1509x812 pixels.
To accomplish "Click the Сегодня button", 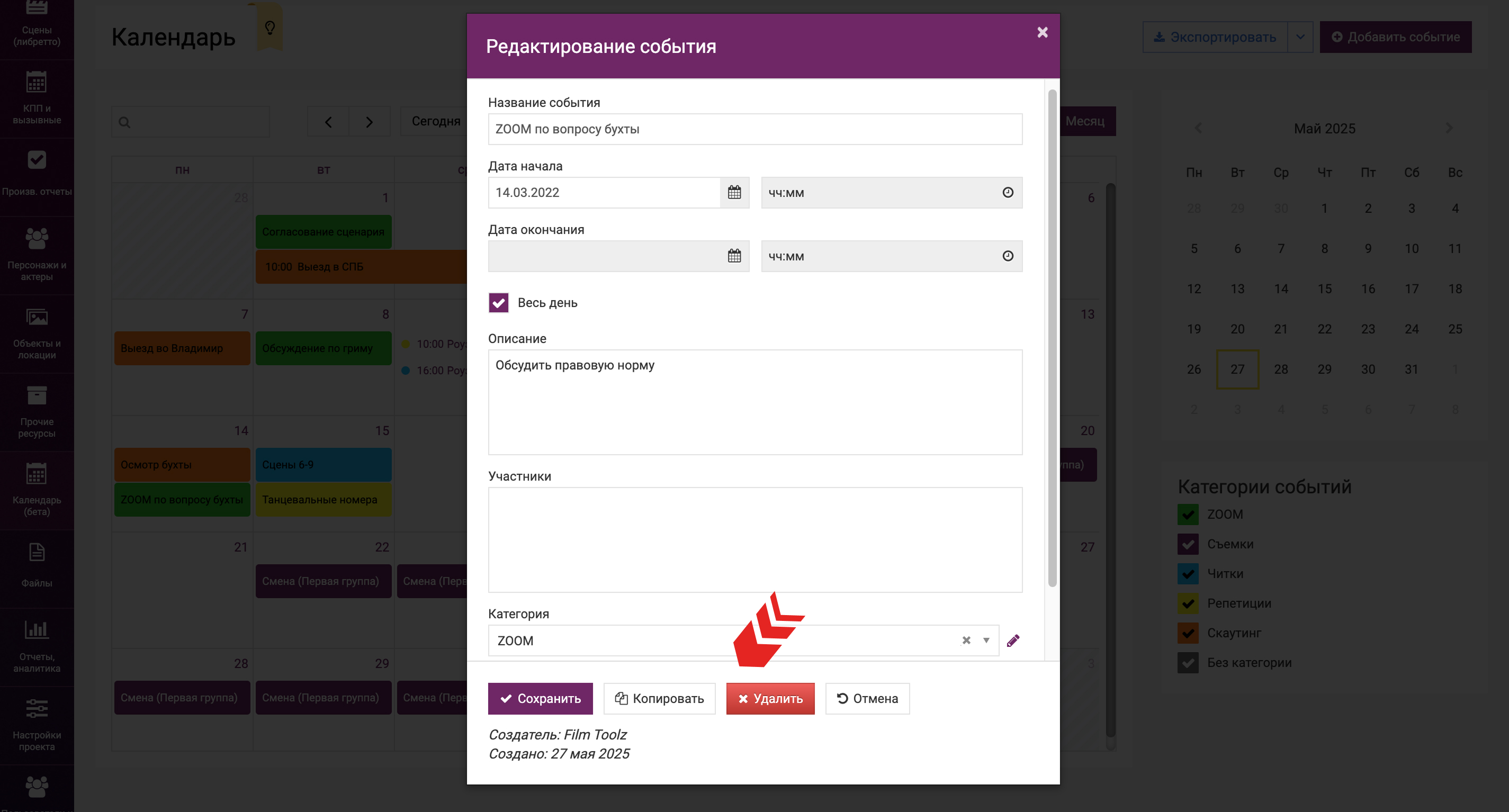I will (435, 121).
